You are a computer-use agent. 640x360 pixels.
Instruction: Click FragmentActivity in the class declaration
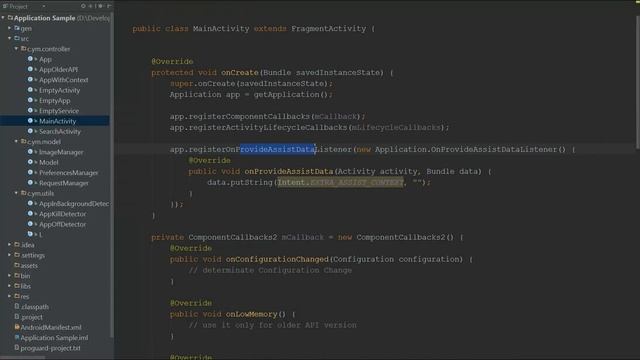(329, 29)
